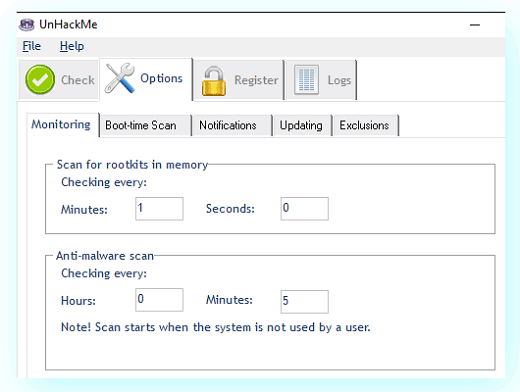Go to the Exclusions tab
This screenshot has width=520, height=392.
[x=366, y=125]
